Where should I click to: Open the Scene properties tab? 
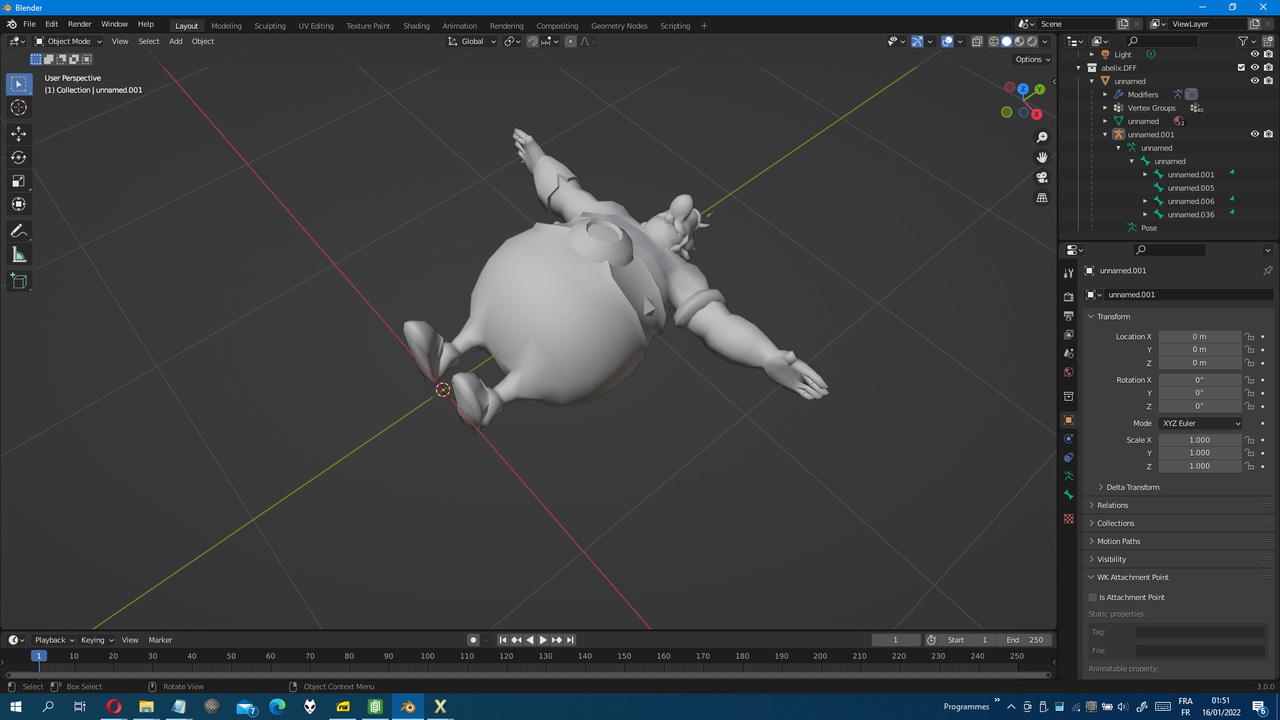pyautogui.click(x=1068, y=353)
